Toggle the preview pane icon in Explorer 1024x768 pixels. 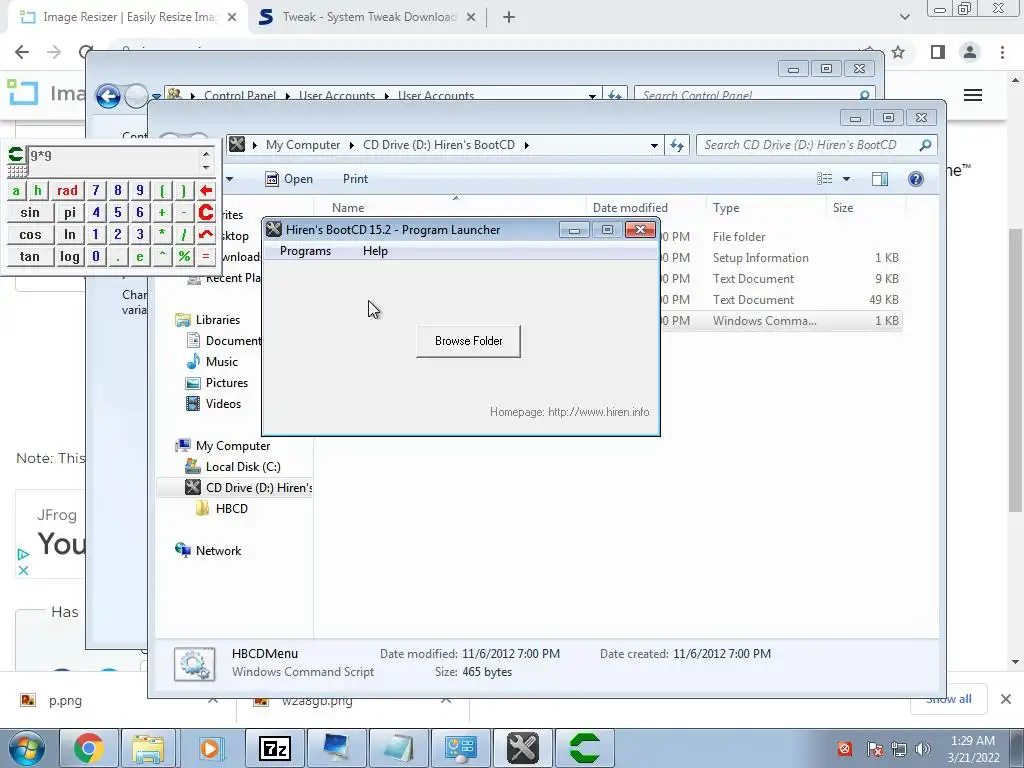point(880,179)
